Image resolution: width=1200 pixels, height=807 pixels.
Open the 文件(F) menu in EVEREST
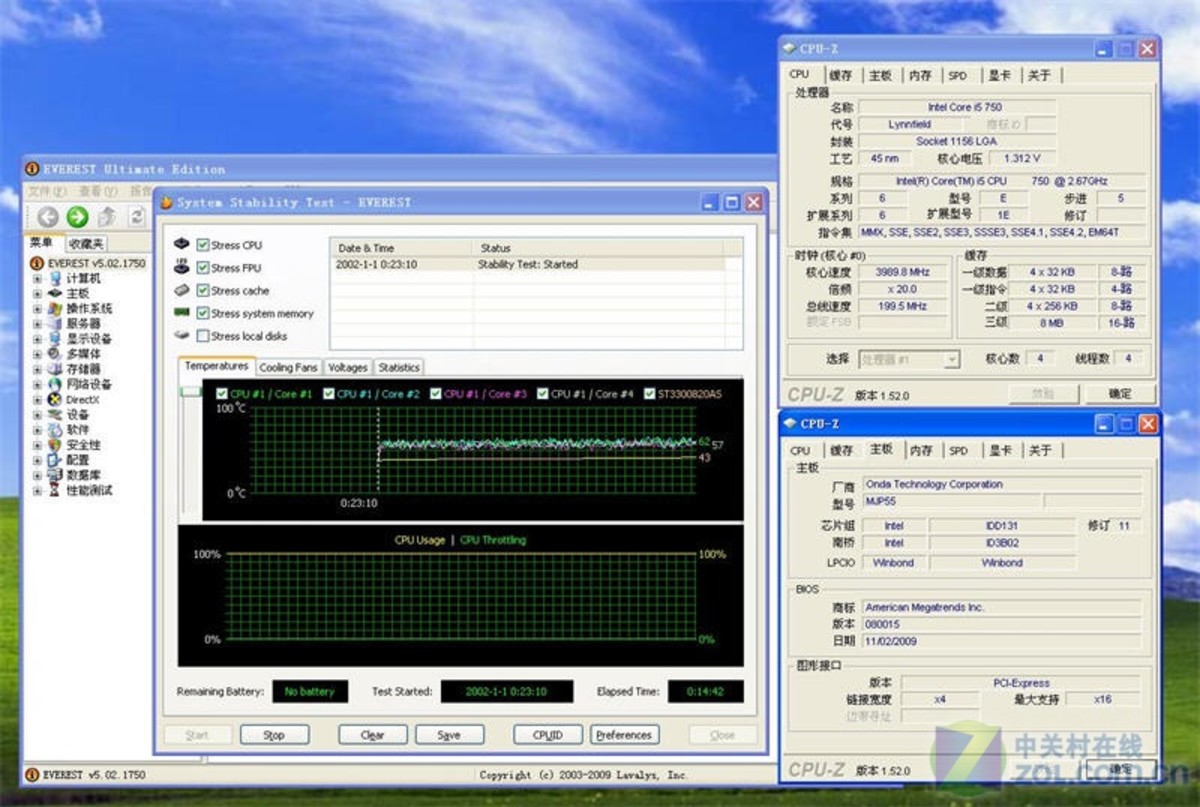tap(48, 190)
